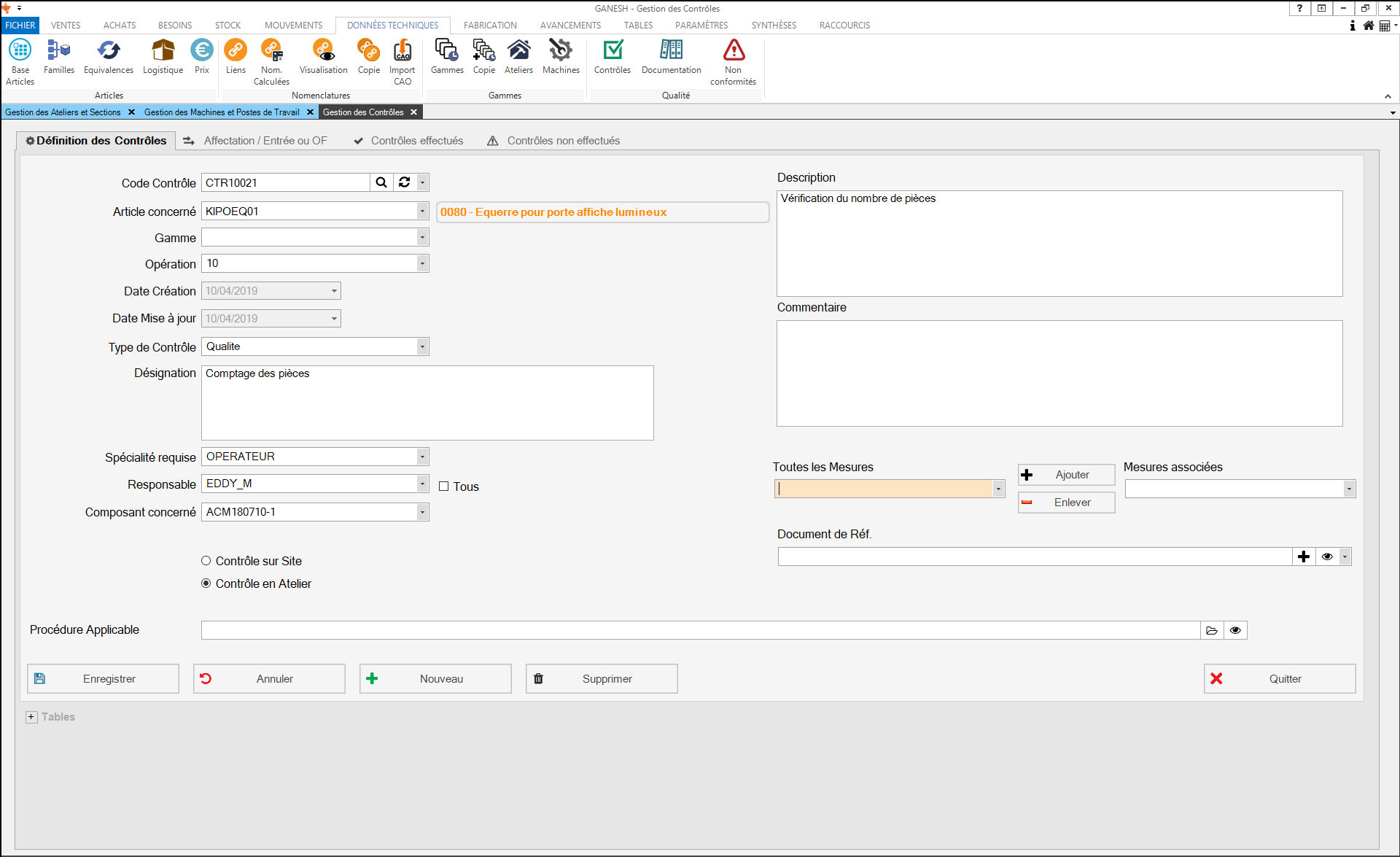
Task: Open Non conformités in Qualité group
Action: point(733,61)
